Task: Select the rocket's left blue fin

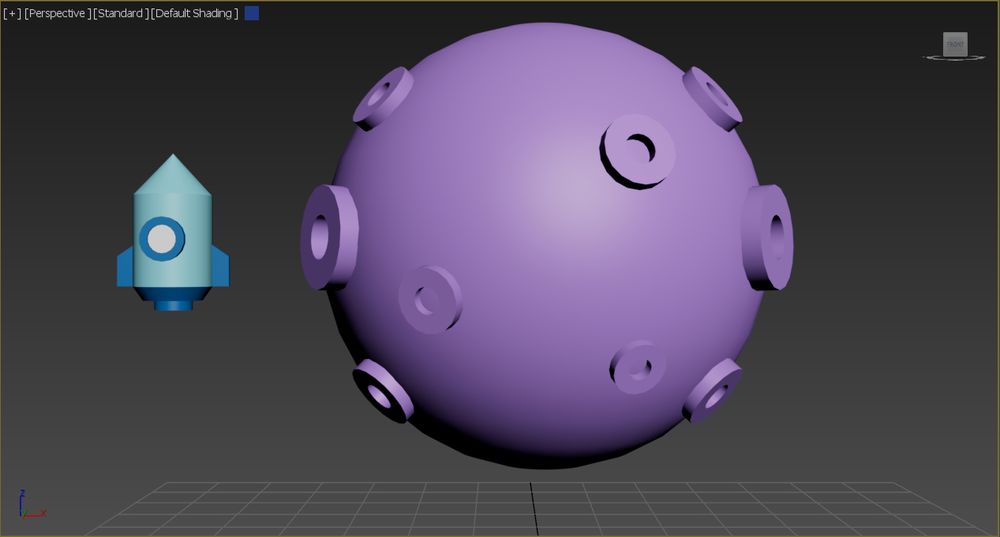Action: 125,267
